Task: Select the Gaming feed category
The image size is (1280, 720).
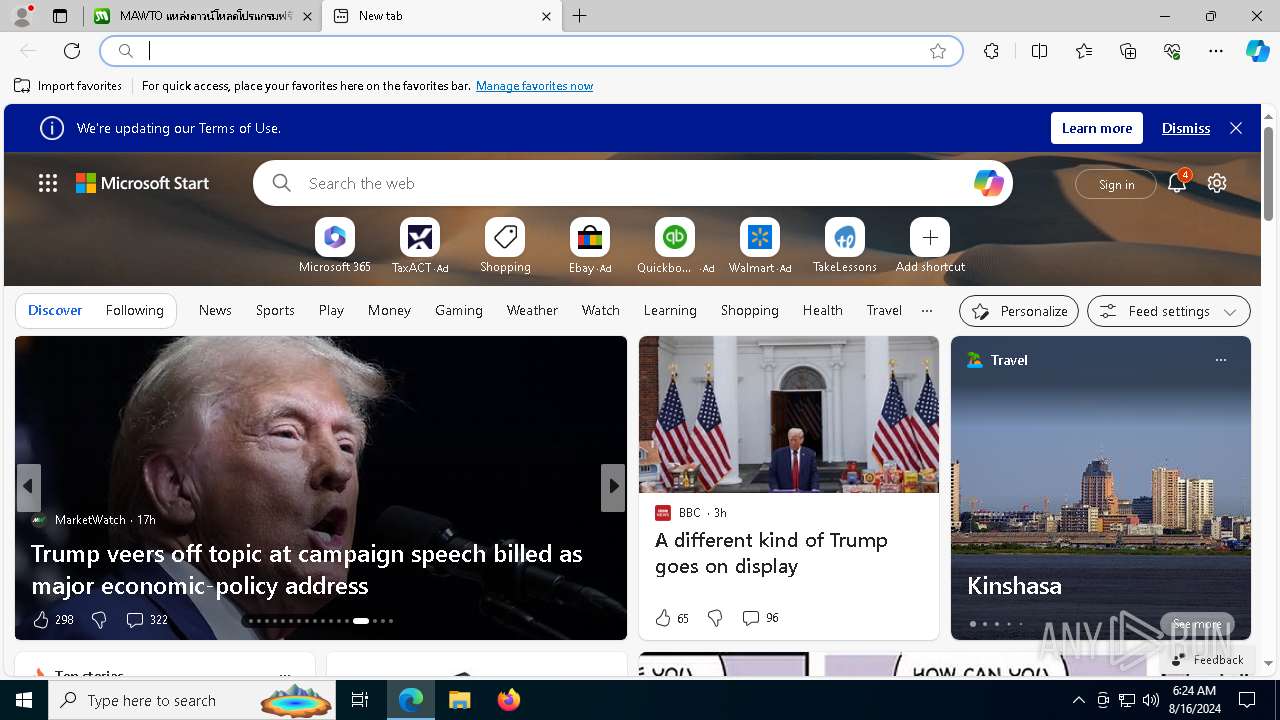Action: pyautogui.click(x=459, y=311)
